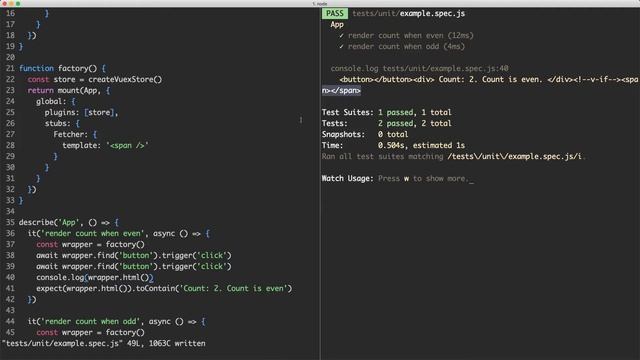Click 'Test Suites: 1 passed, 1 total'

point(387,112)
